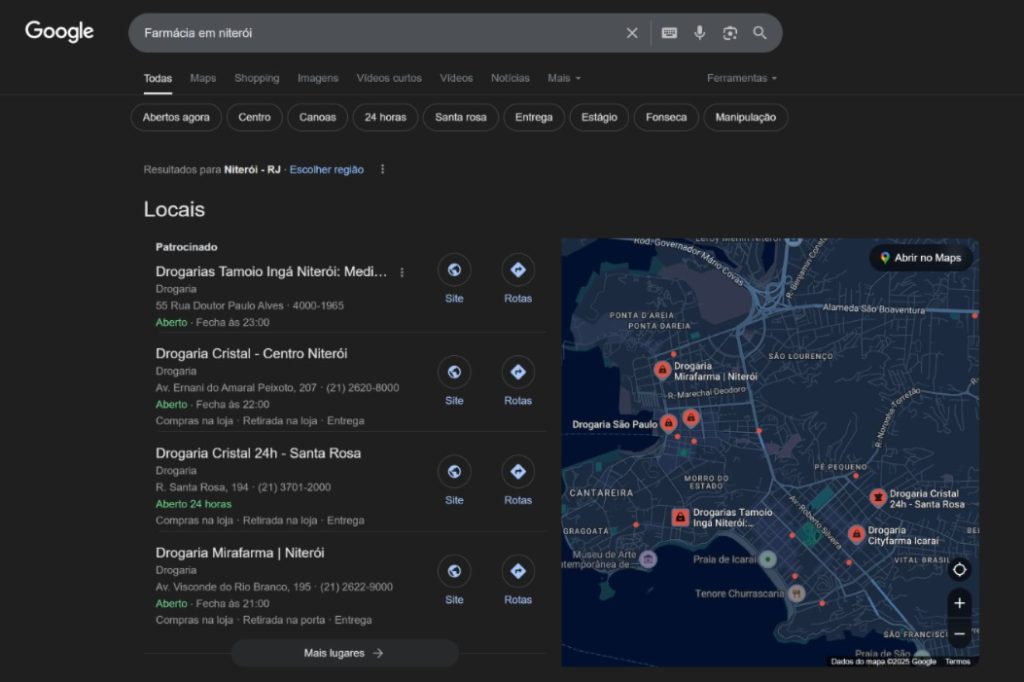
Task: Select Drogaria São Paulo pin on map
Action: (x=668, y=423)
